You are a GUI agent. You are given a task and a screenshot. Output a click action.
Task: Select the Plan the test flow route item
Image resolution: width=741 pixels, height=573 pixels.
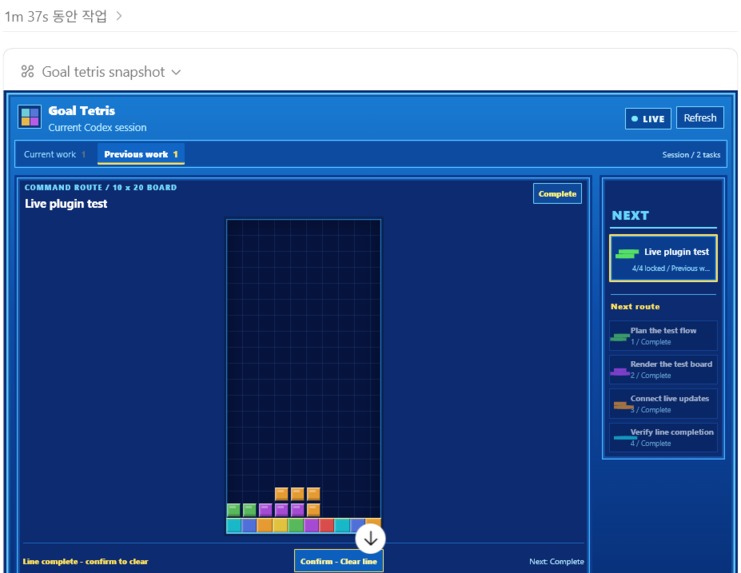(x=663, y=336)
